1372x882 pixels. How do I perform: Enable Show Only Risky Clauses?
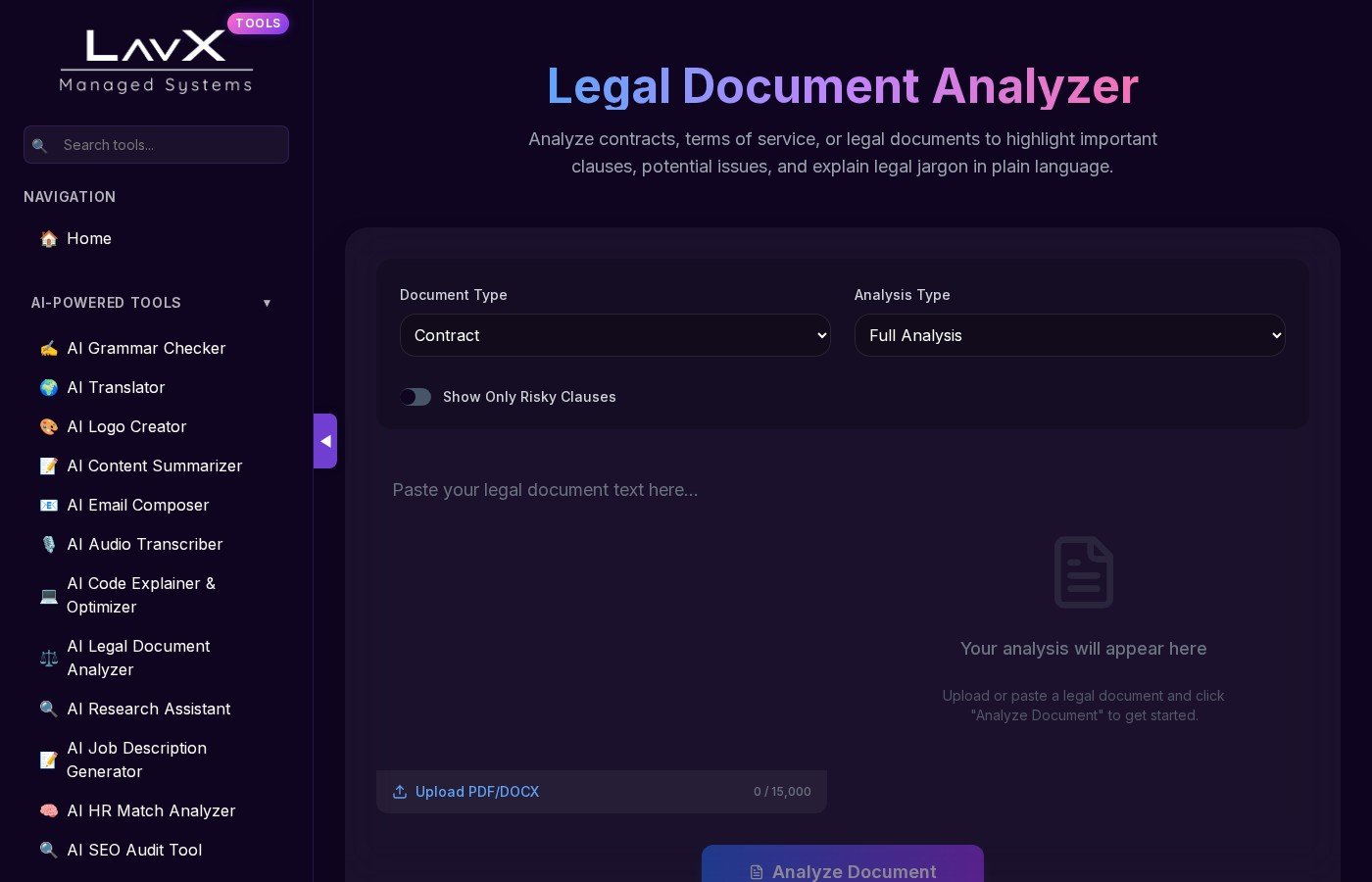(416, 397)
